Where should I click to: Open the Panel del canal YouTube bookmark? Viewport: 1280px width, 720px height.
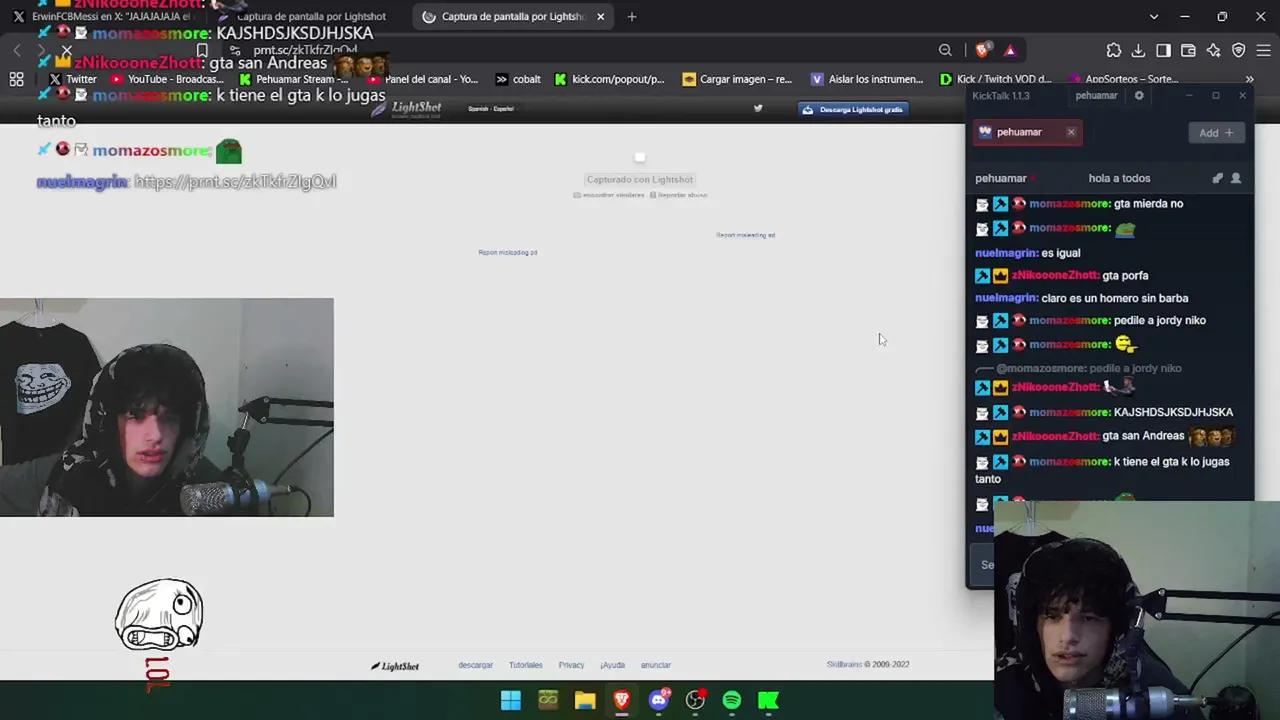[423, 79]
